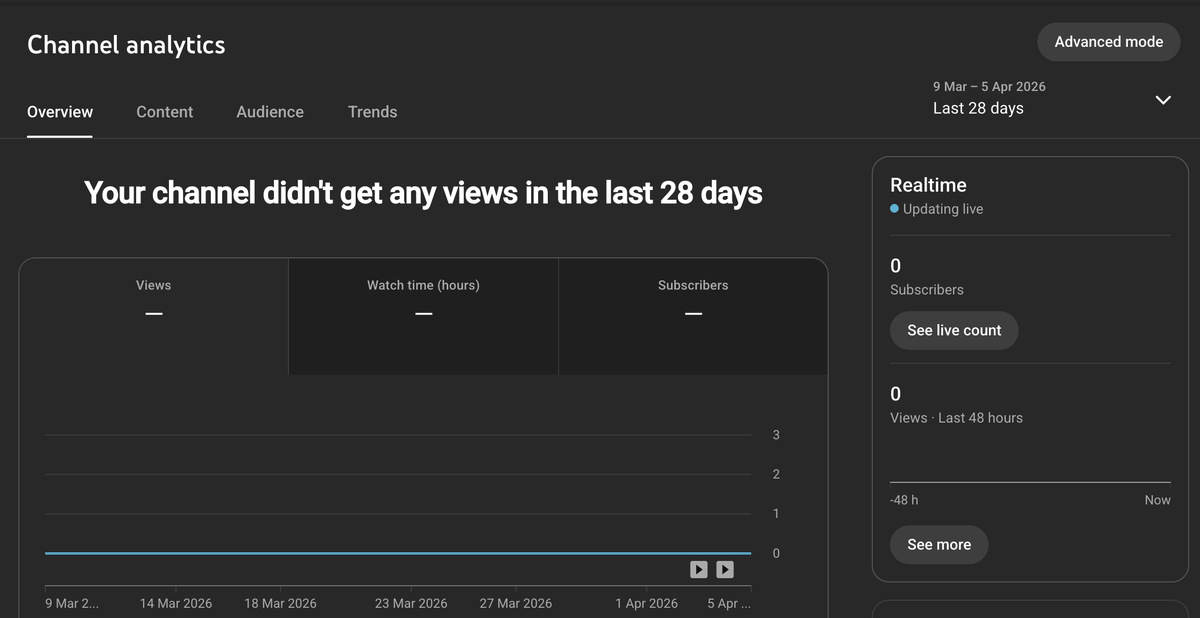The width and height of the screenshot is (1200, 618).
Task: Click the 1 Apr 2026 axis label
Action: [x=646, y=603]
